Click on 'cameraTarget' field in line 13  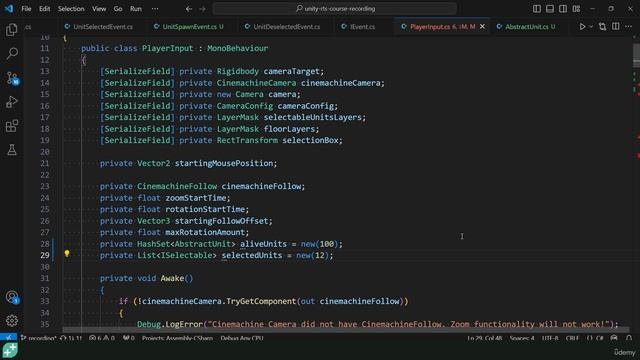point(291,71)
